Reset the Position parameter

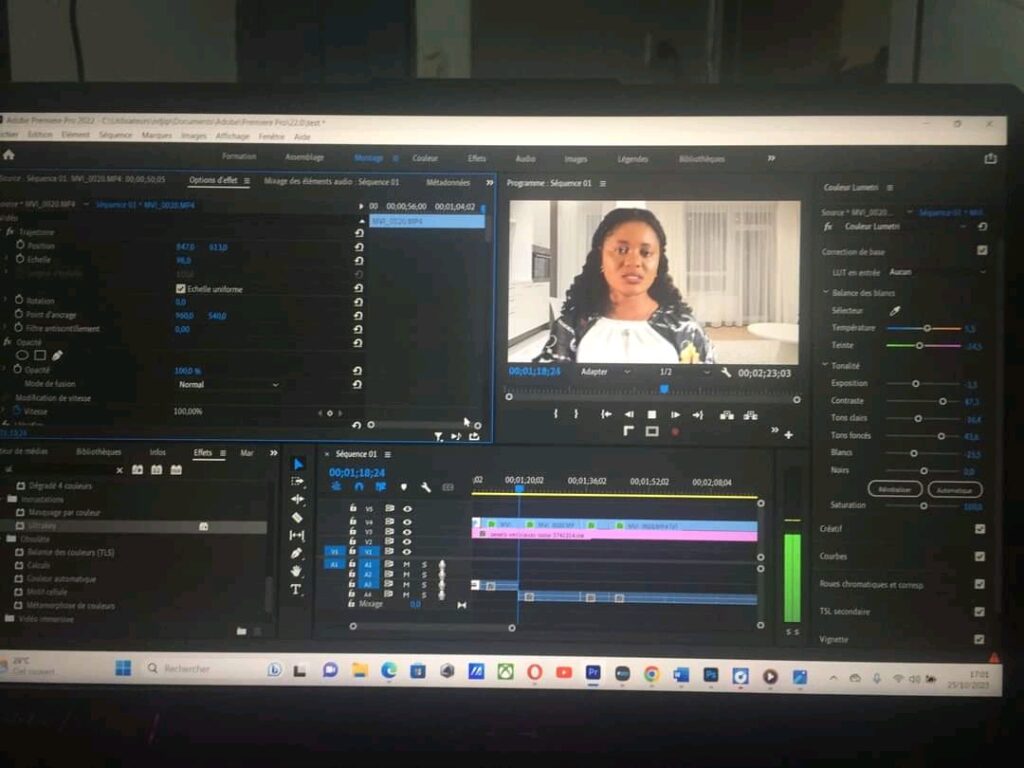point(359,247)
